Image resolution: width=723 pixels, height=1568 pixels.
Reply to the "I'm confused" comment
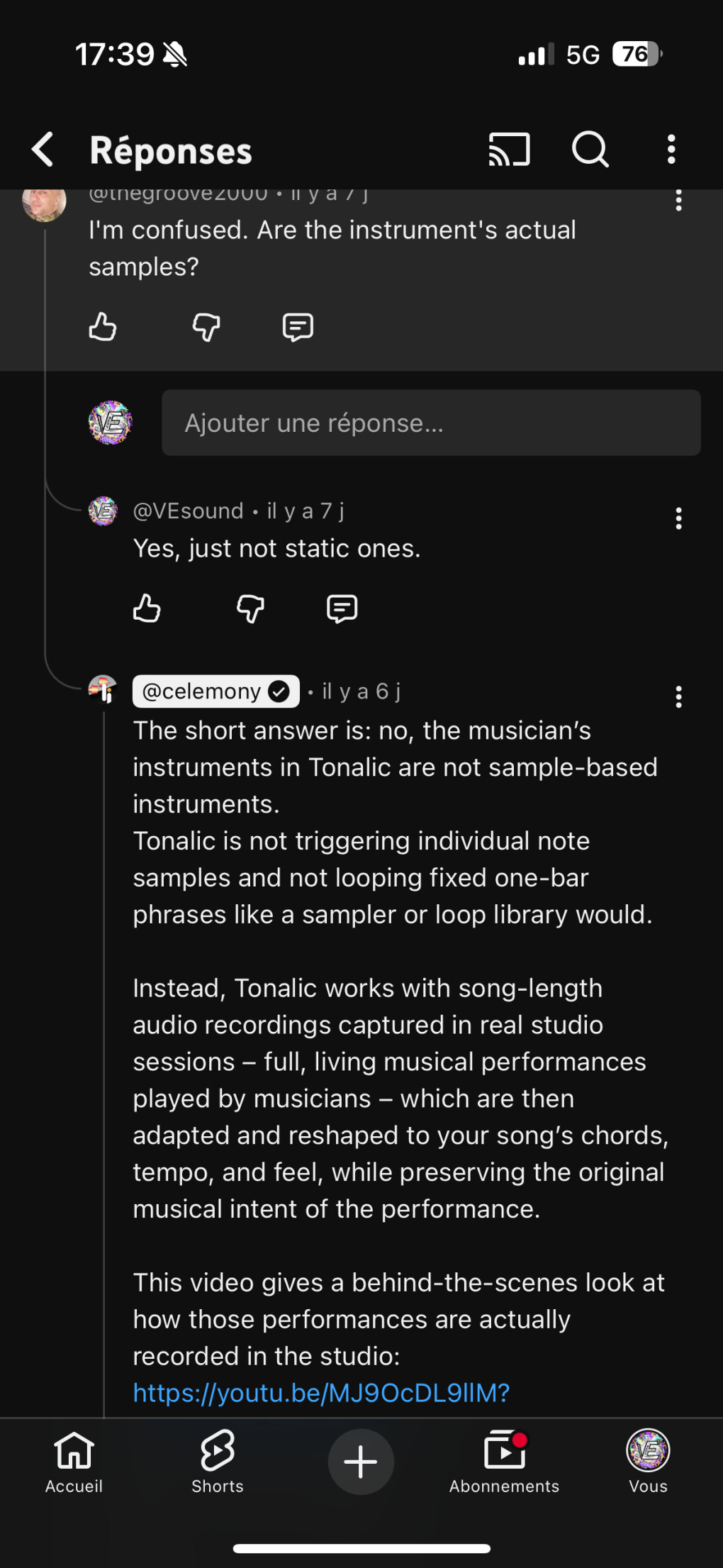tap(298, 328)
